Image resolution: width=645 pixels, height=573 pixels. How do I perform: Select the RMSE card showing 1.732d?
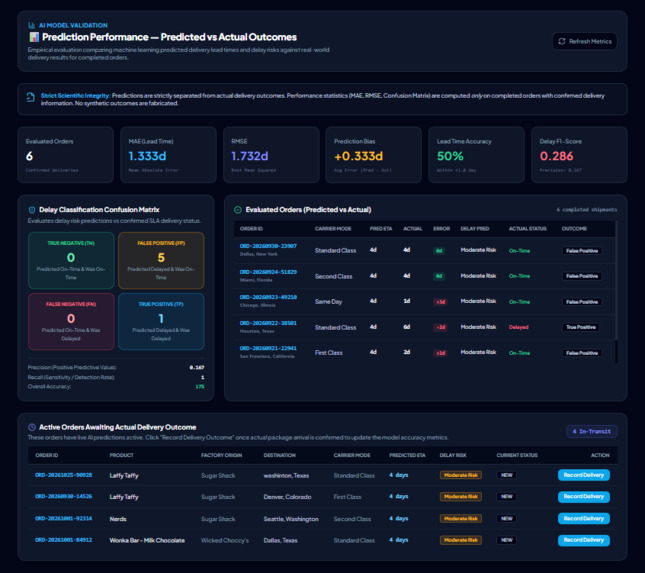(x=271, y=155)
